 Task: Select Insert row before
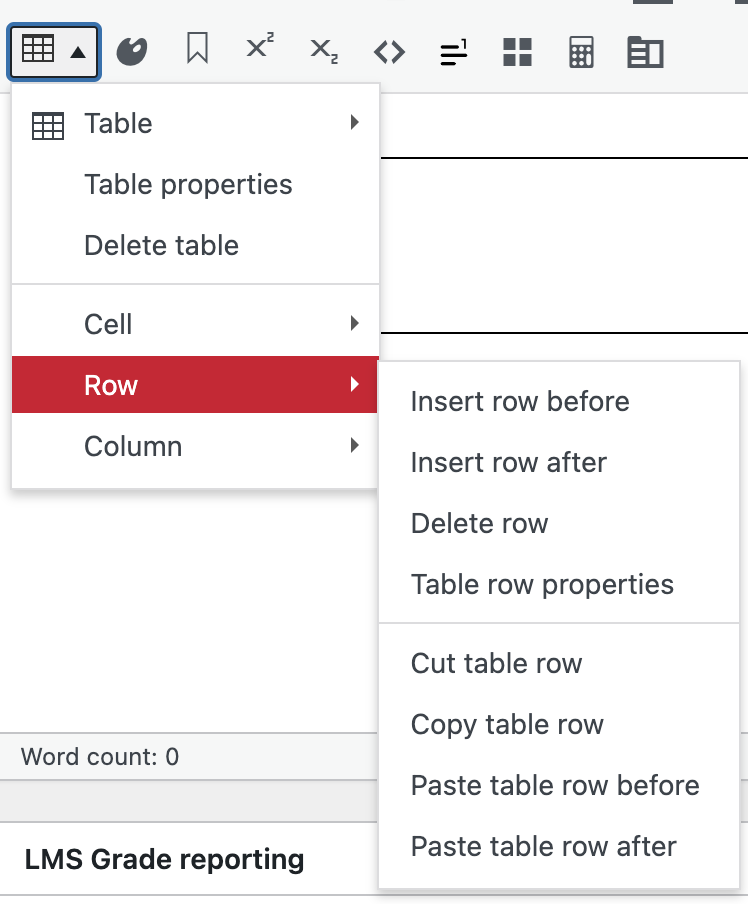tap(520, 402)
